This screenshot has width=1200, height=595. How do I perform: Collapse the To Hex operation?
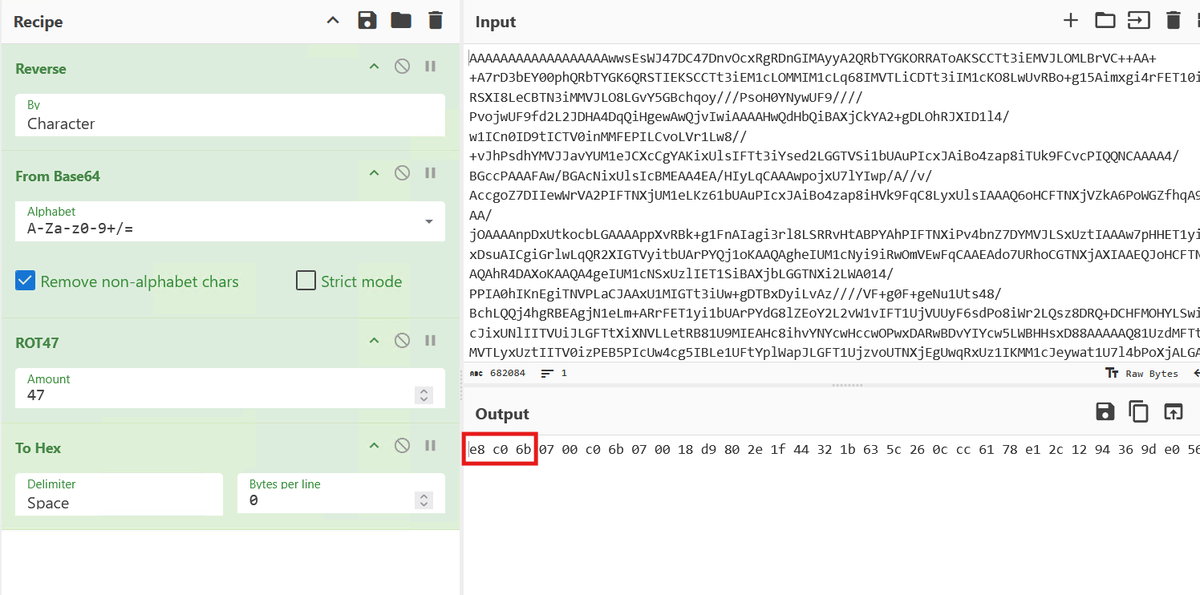coord(374,446)
